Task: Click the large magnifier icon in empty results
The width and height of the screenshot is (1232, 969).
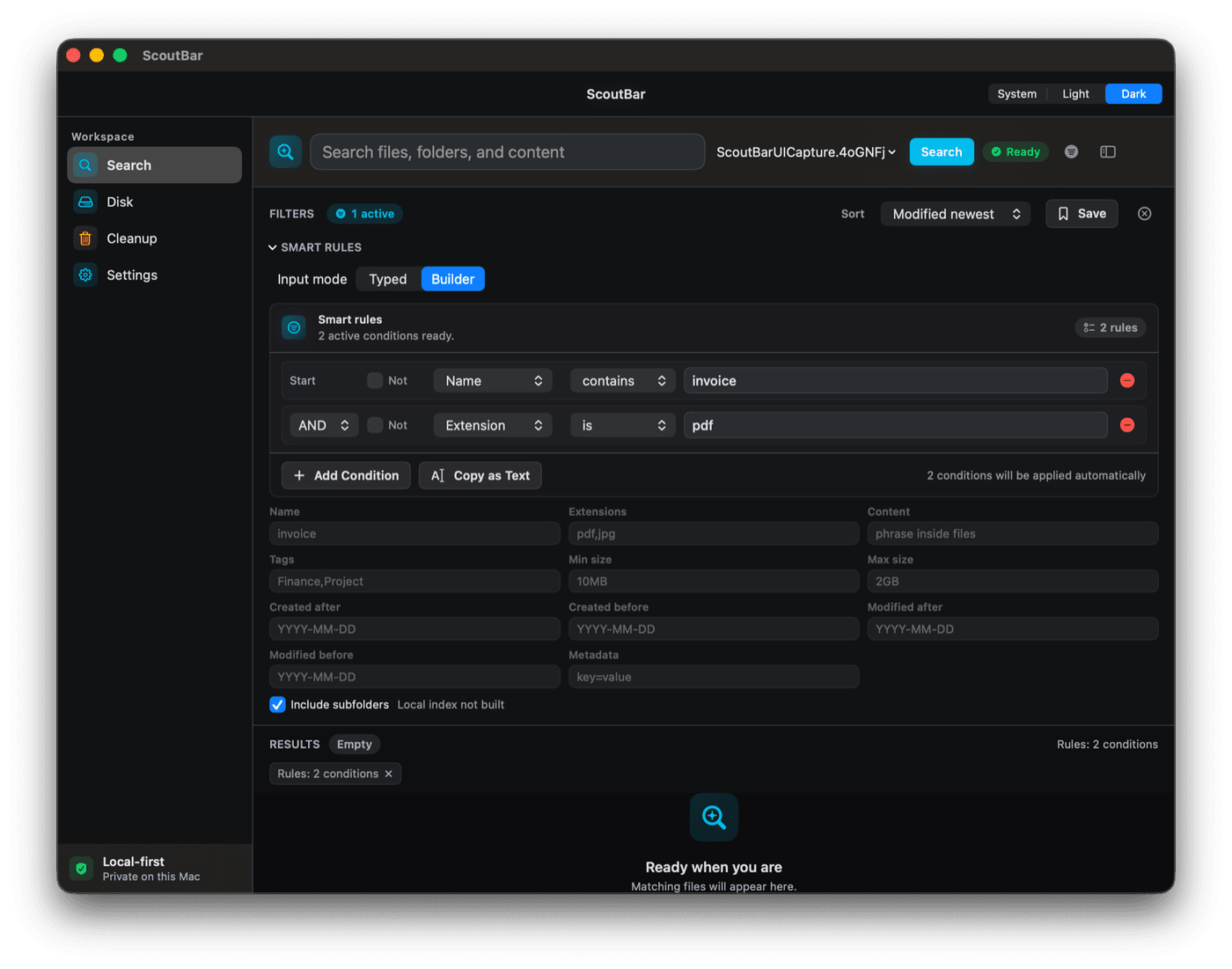Action: pyautogui.click(x=714, y=817)
